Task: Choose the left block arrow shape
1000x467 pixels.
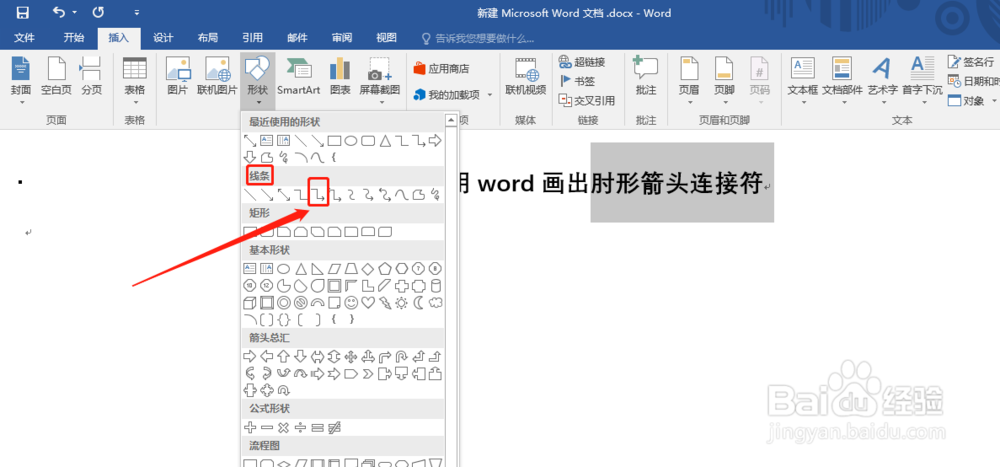Action: tap(267, 355)
